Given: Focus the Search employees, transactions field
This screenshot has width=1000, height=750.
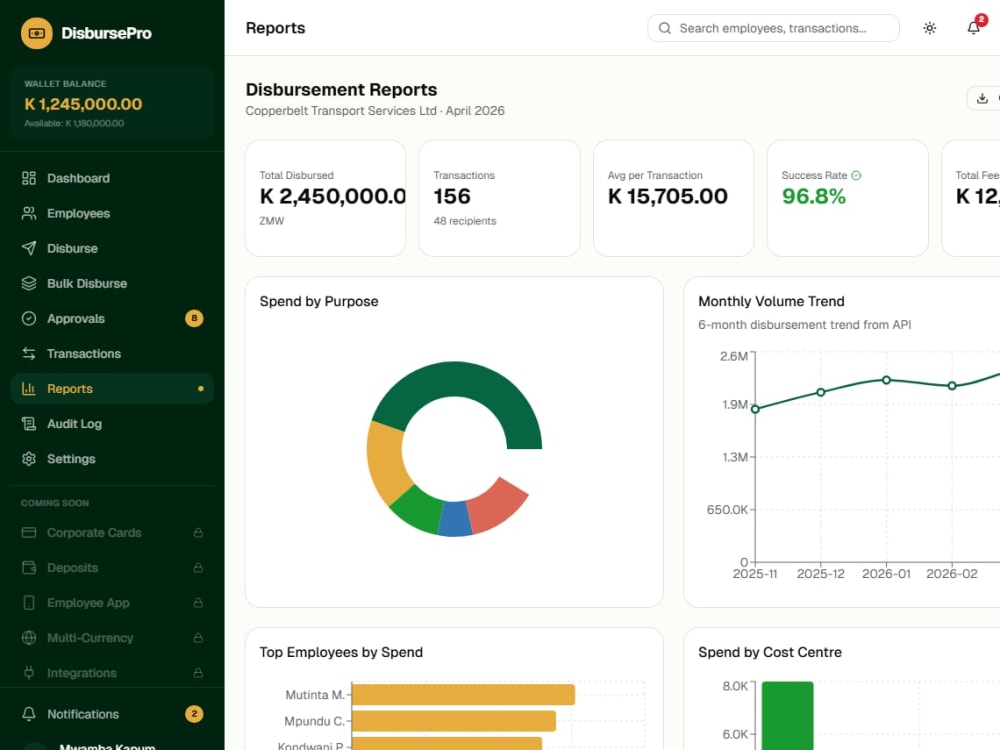Looking at the screenshot, I should point(773,28).
